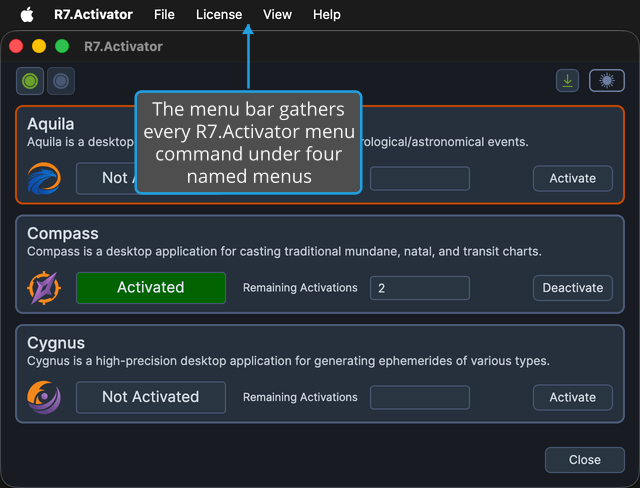The width and height of the screenshot is (640, 488).
Task: Open the Help menu
Action: click(x=327, y=15)
